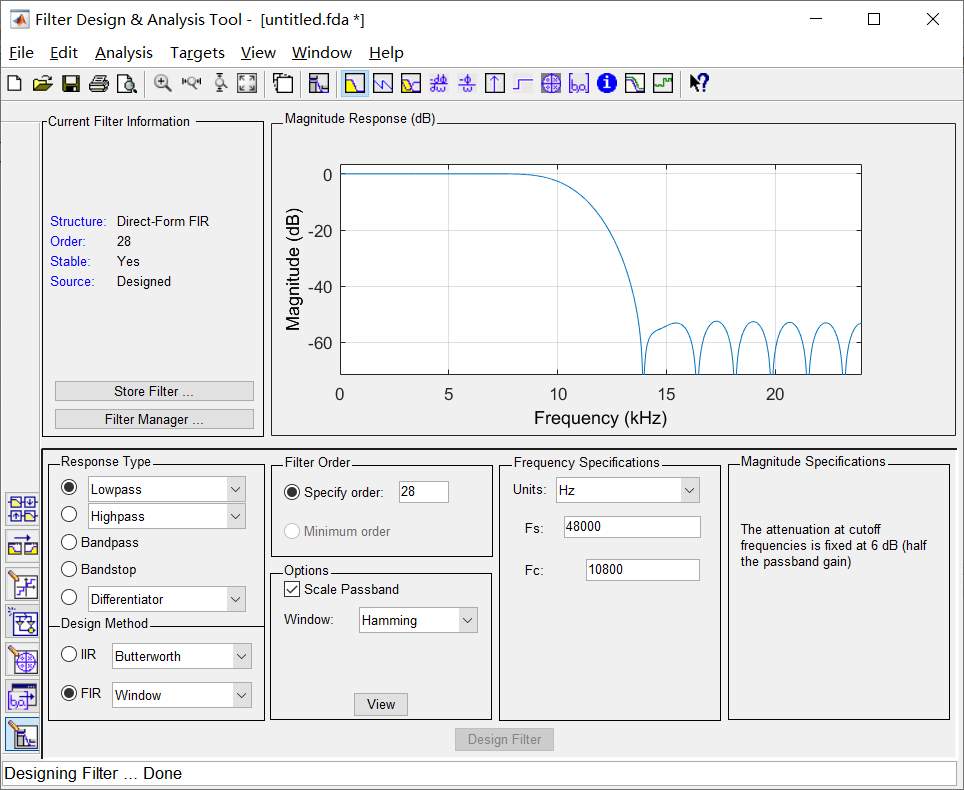Open Set Quantization Parameters sidebar panel
The image size is (964, 790).
pos(23,584)
